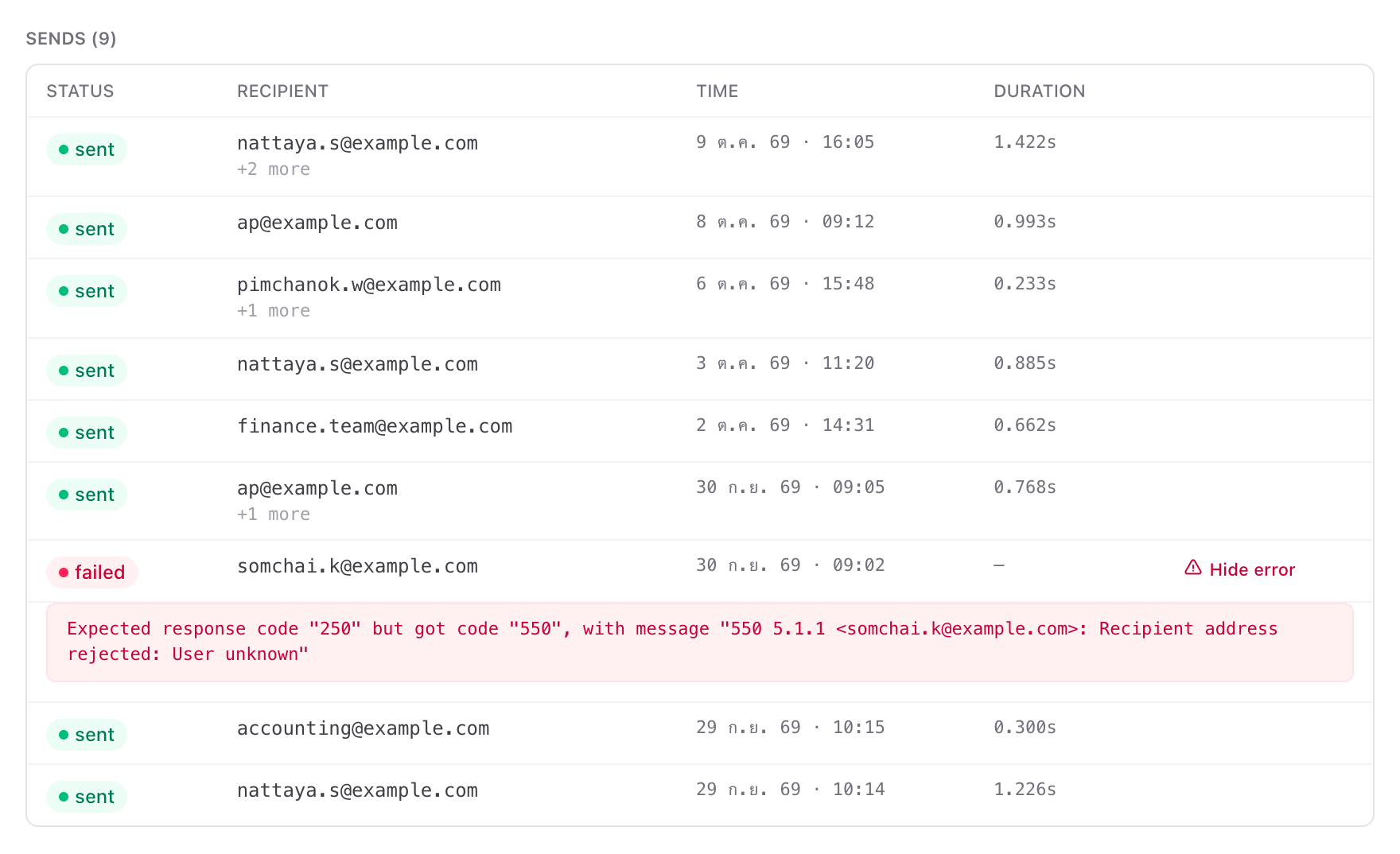
Task: Click the red error message about code 550
Action: coord(700,642)
